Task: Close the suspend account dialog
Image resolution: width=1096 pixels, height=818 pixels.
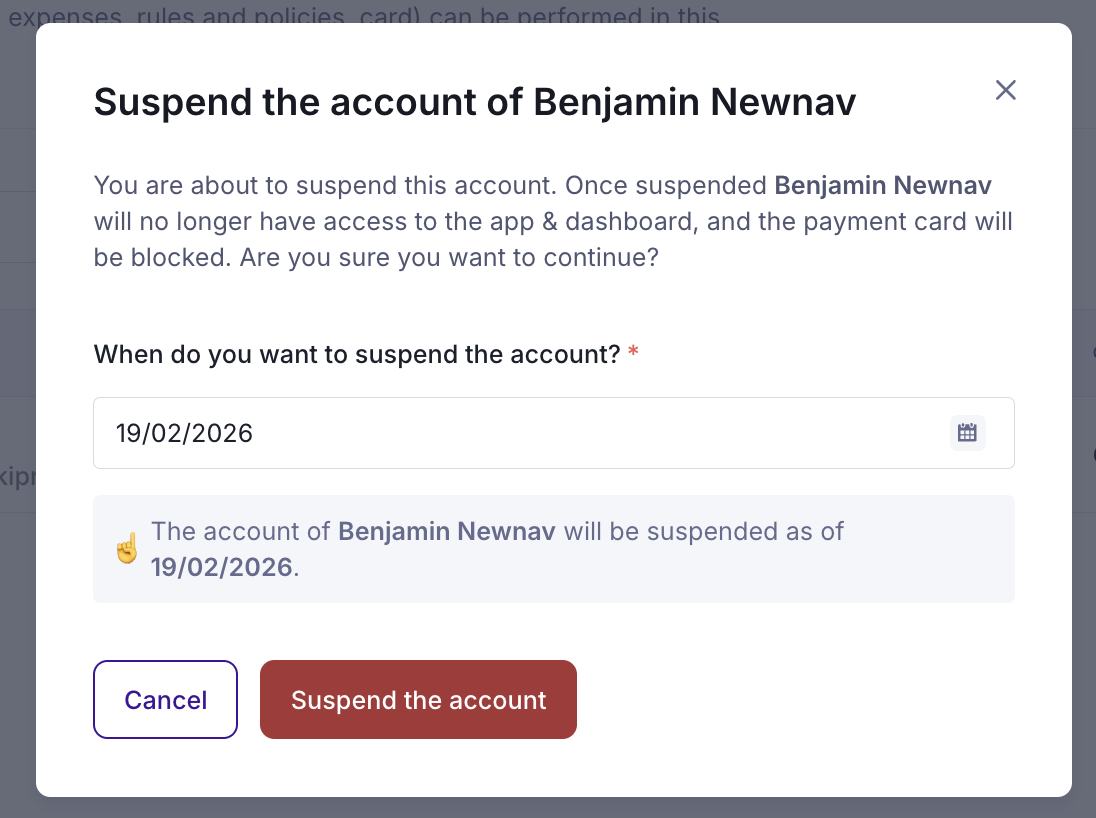Action: coord(1005,90)
